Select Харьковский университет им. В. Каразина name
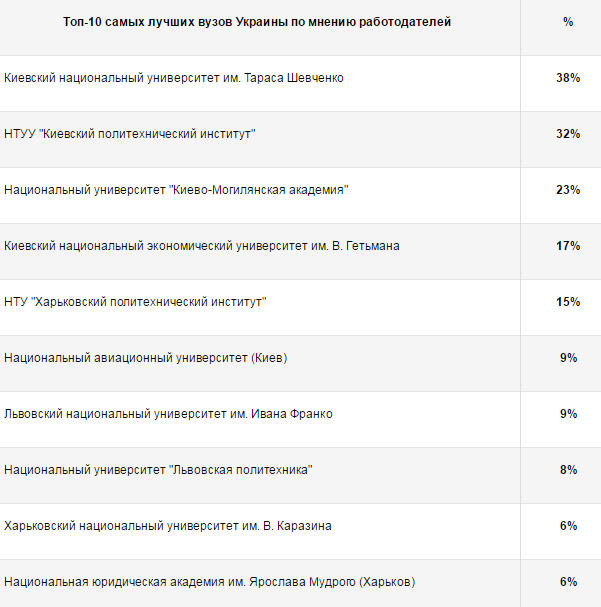Viewport: 601px width, 607px height. coord(168,526)
